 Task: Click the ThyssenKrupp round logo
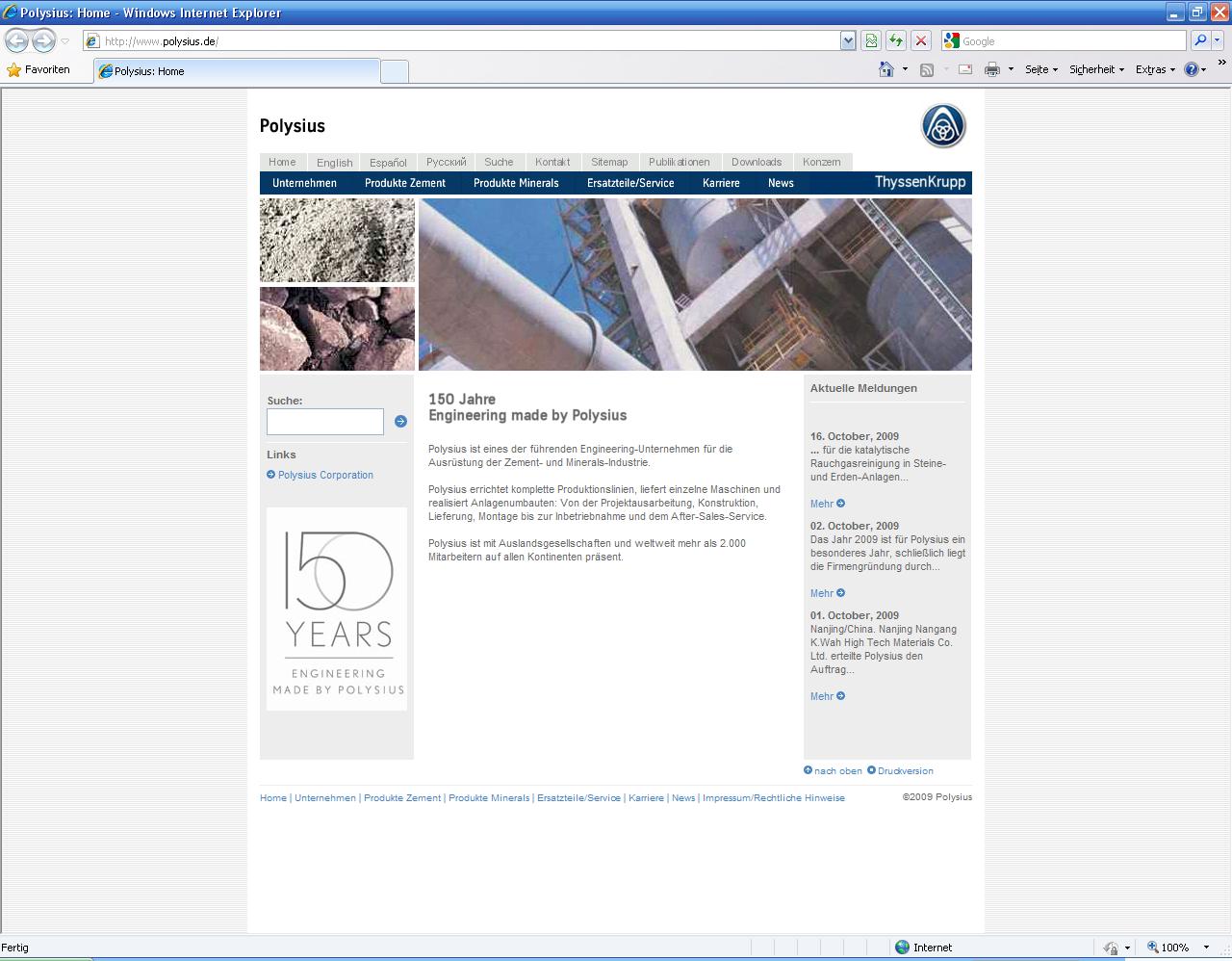point(943,126)
